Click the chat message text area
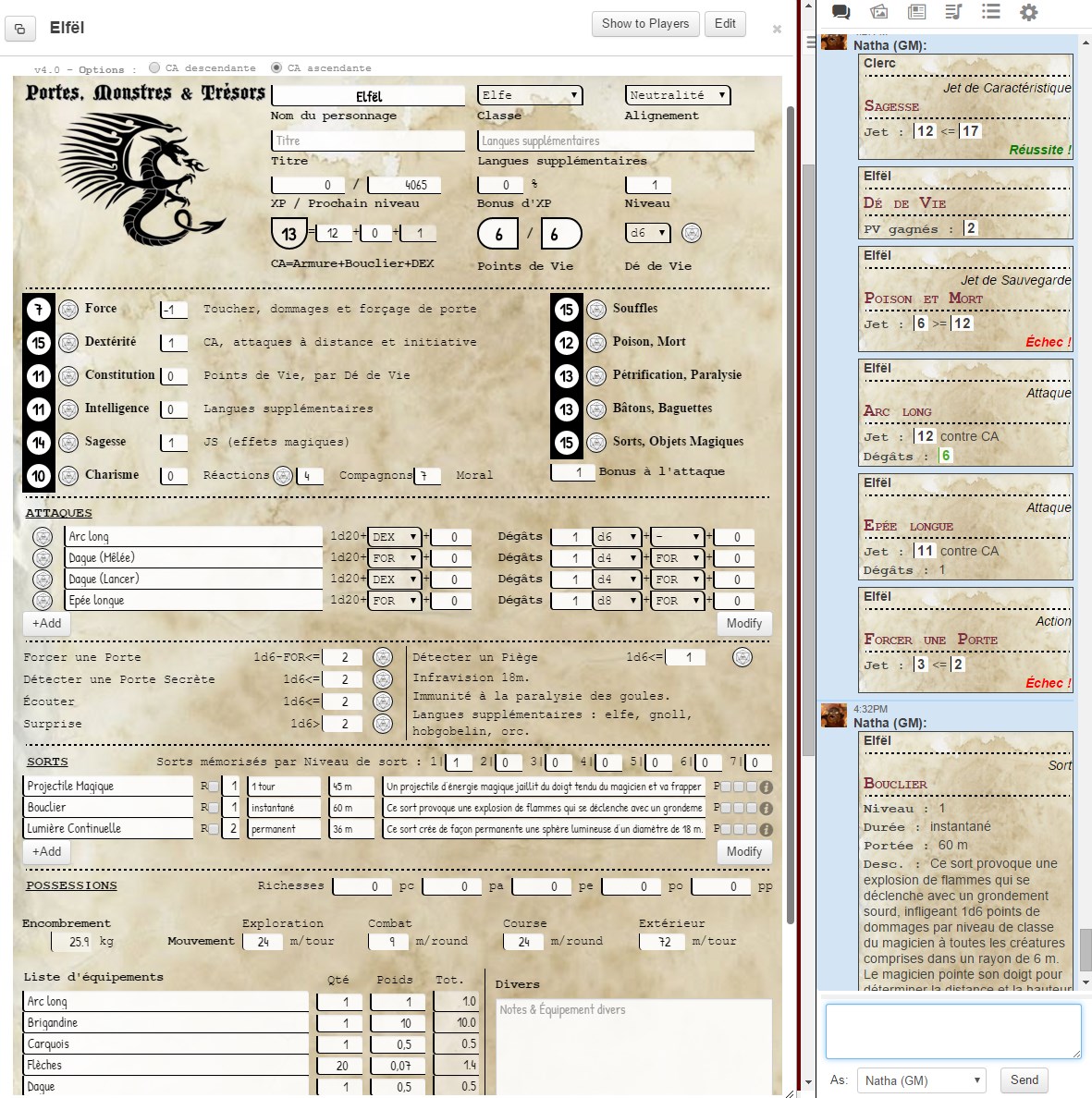Image resolution: width=1092 pixels, height=1098 pixels. coord(953,1031)
